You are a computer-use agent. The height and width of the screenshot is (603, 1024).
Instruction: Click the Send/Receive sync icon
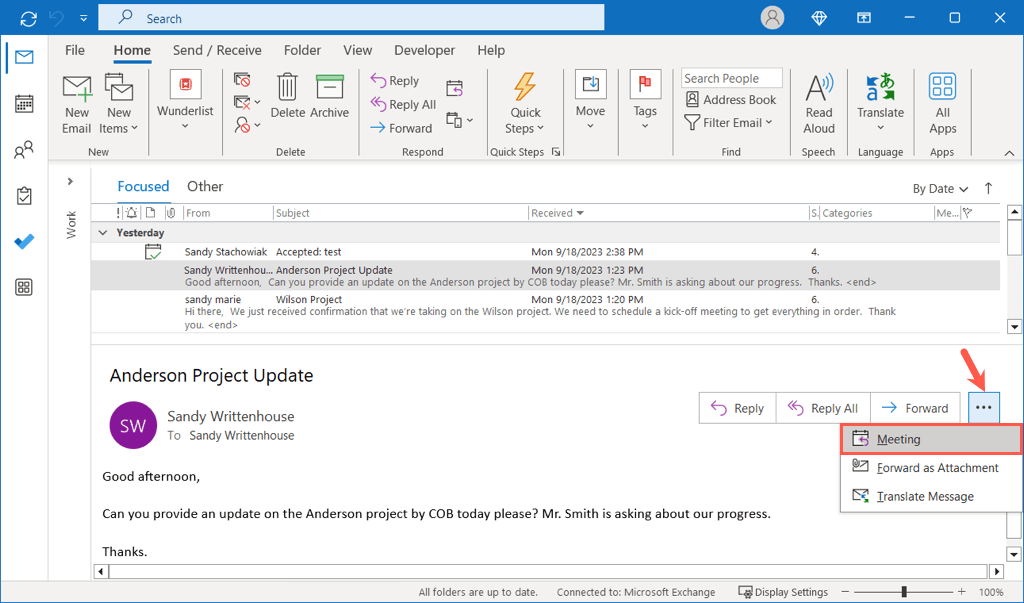(x=28, y=18)
